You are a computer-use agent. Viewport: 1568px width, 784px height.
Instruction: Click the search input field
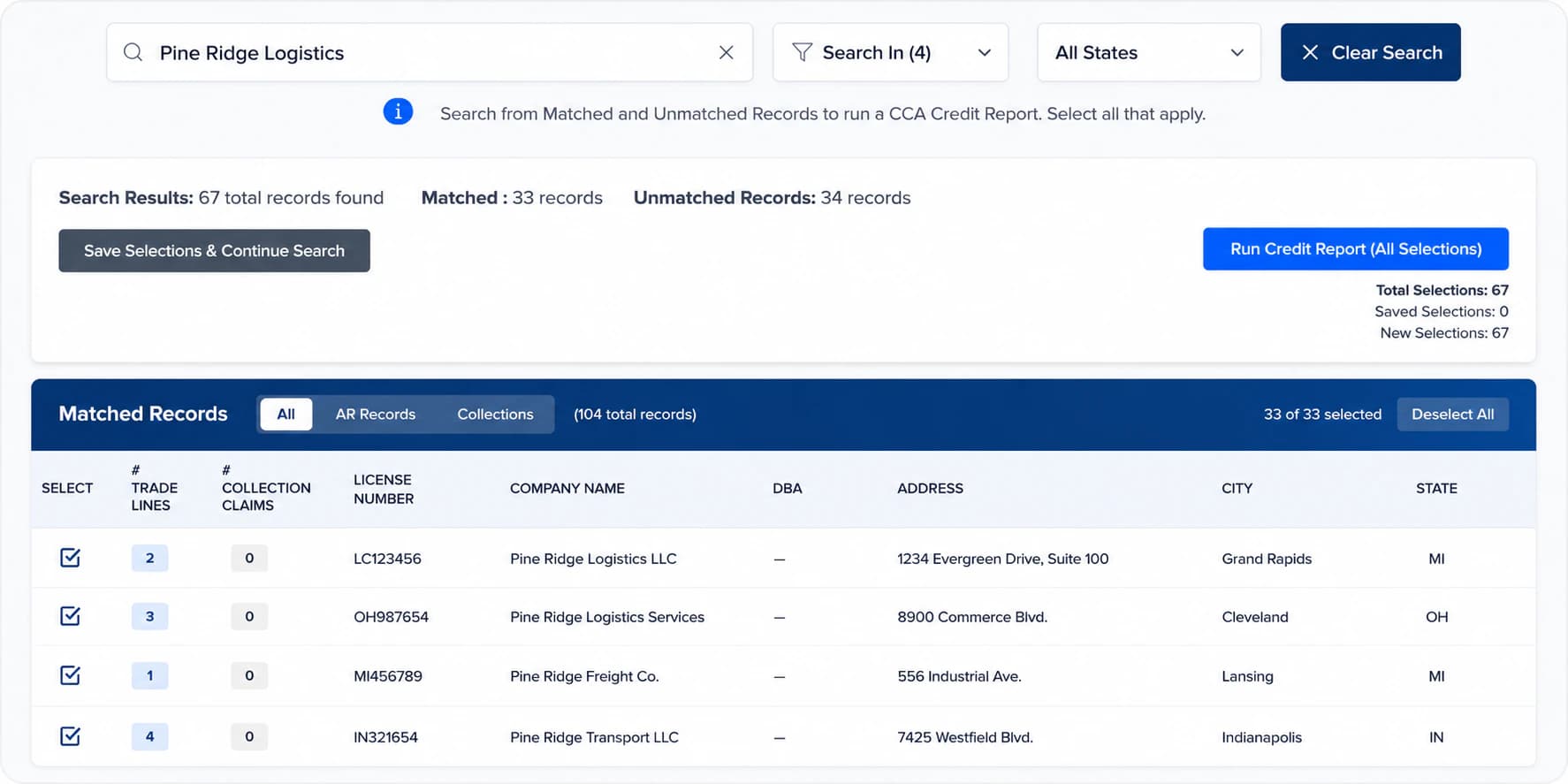click(429, 52)
